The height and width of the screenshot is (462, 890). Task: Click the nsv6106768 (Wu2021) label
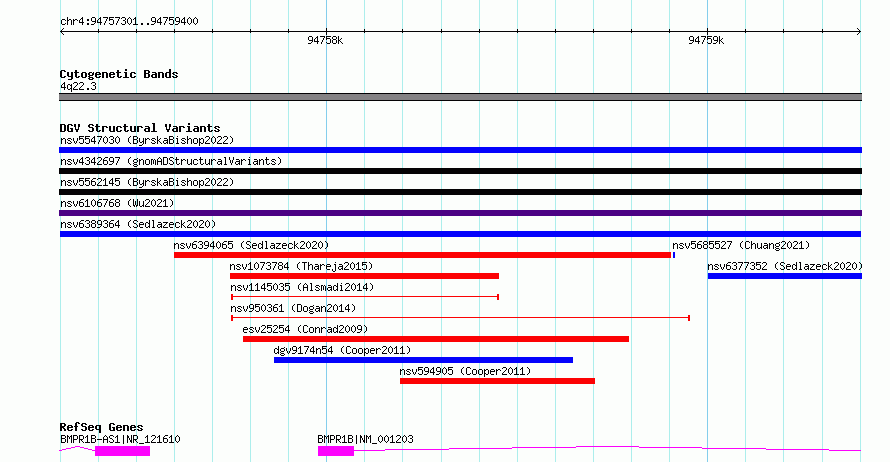[x=117, y=203]
